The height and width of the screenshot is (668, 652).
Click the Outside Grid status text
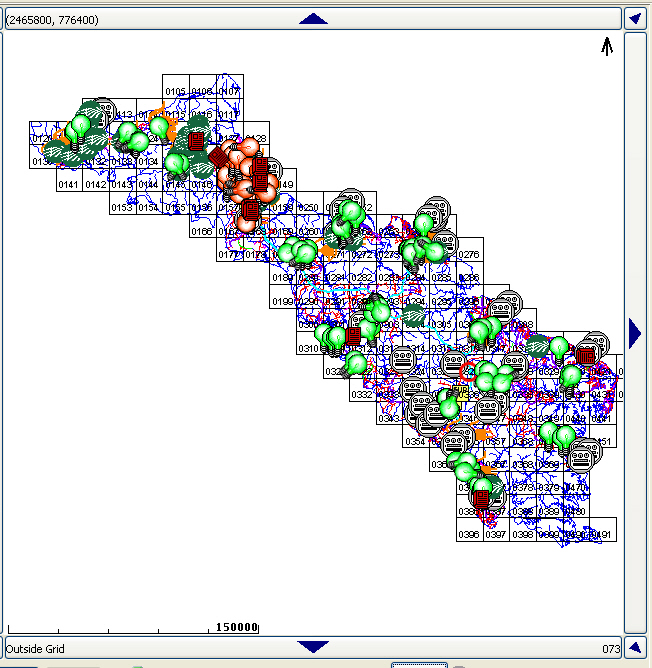(41, 648)
